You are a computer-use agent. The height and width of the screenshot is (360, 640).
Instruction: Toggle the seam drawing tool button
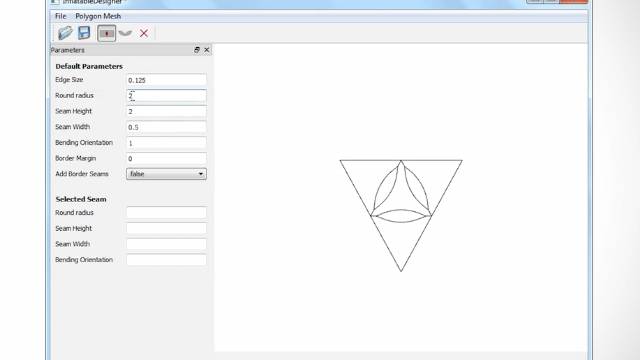pyautogui.click(x=107, y=33)
